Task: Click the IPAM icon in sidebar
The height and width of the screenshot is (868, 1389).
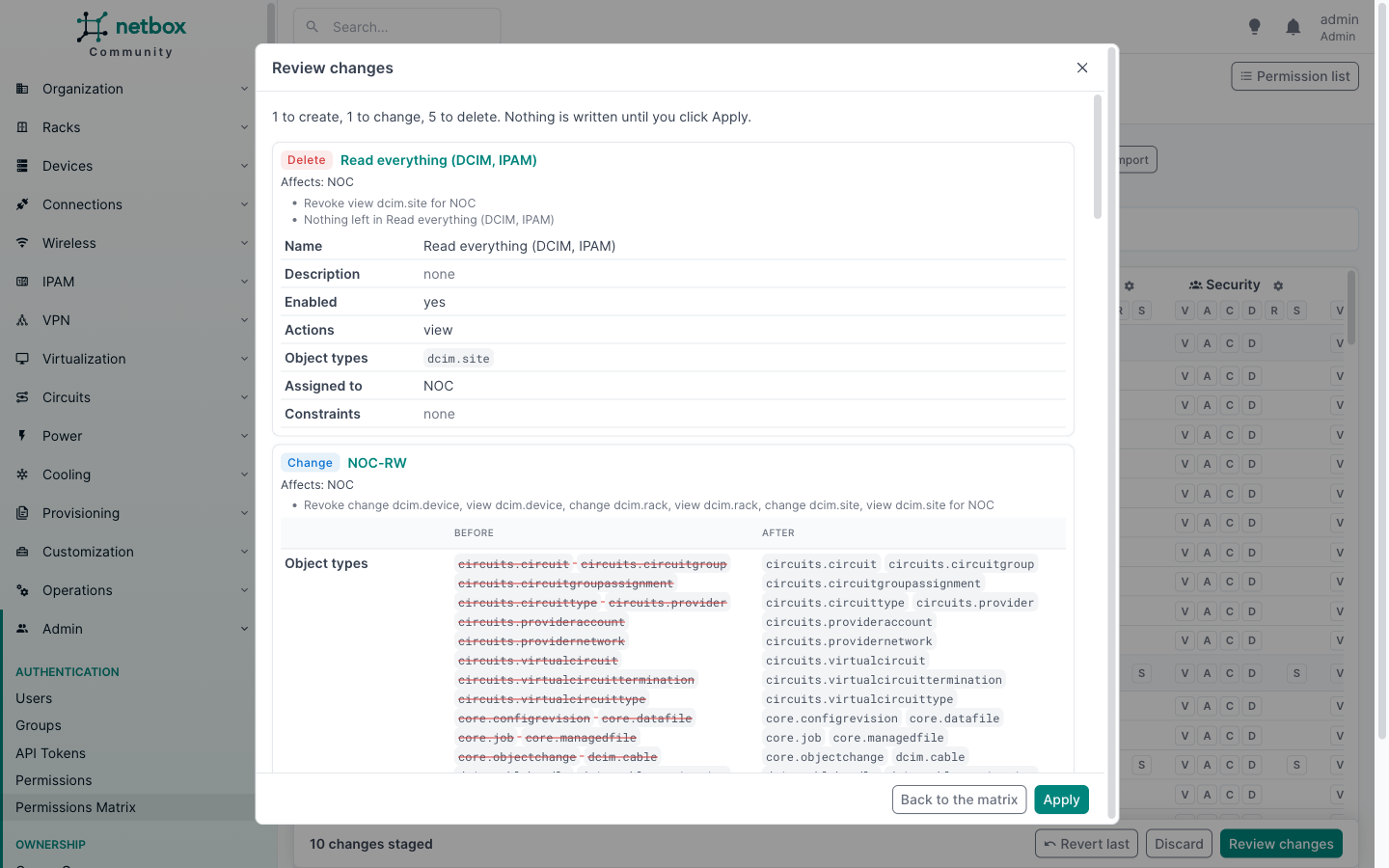Action: coord(22,282)
